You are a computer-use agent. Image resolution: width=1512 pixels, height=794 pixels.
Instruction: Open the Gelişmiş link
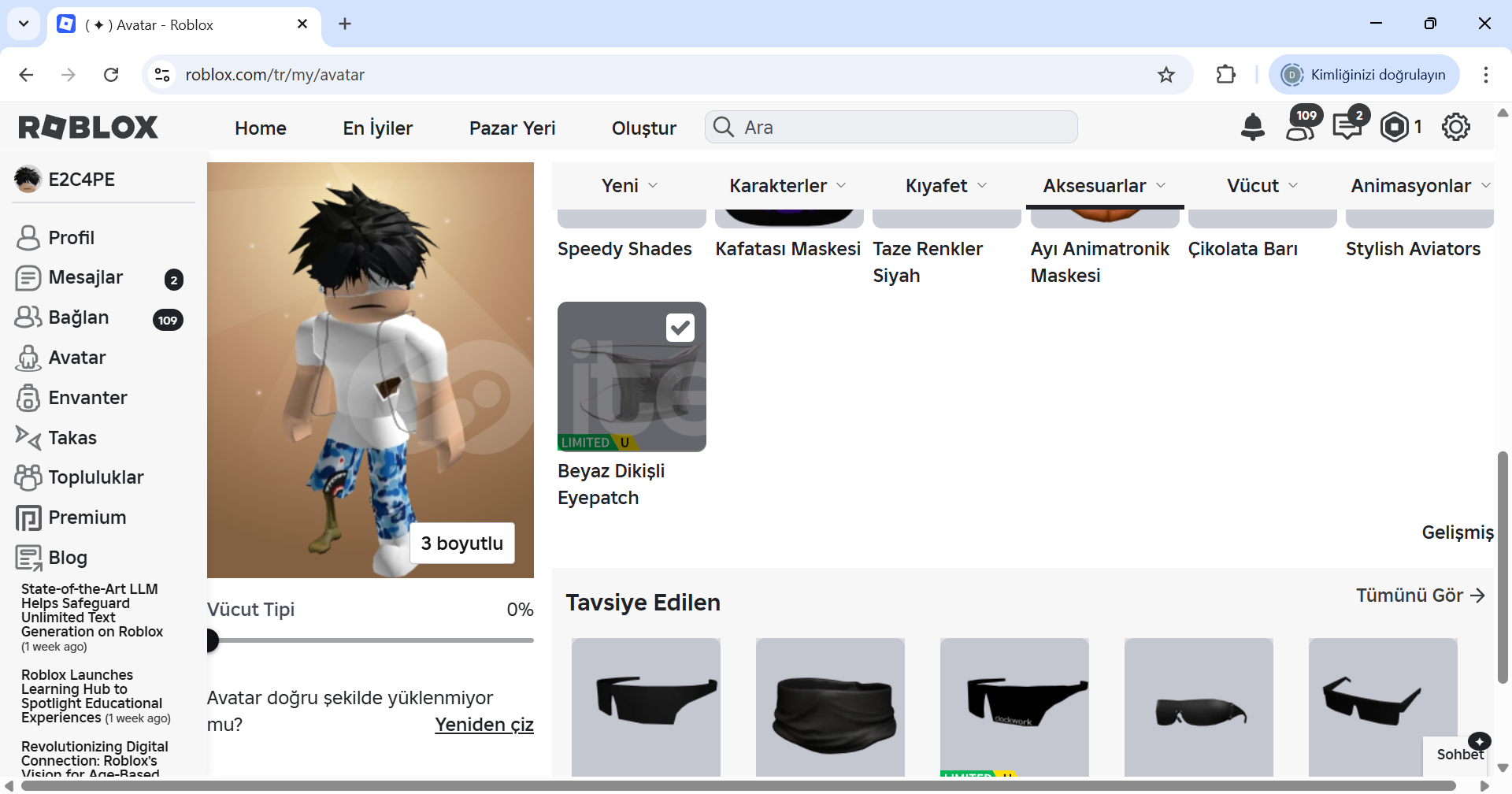(1457, 532)
